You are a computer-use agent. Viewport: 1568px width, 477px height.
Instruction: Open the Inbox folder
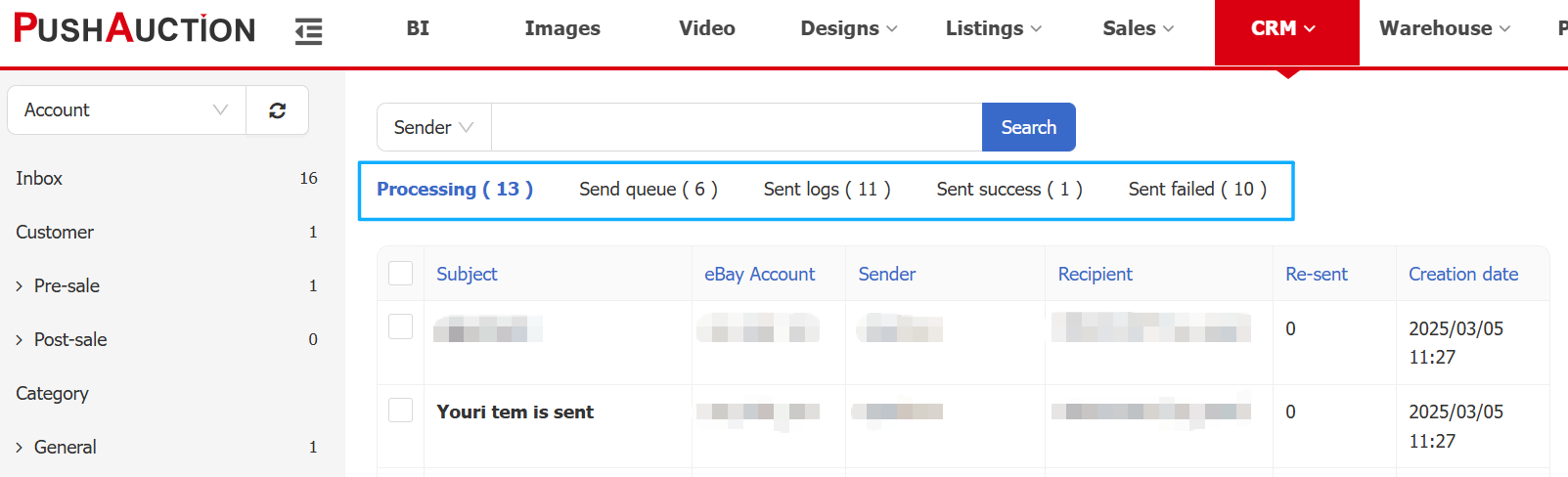tap(39, 179)
